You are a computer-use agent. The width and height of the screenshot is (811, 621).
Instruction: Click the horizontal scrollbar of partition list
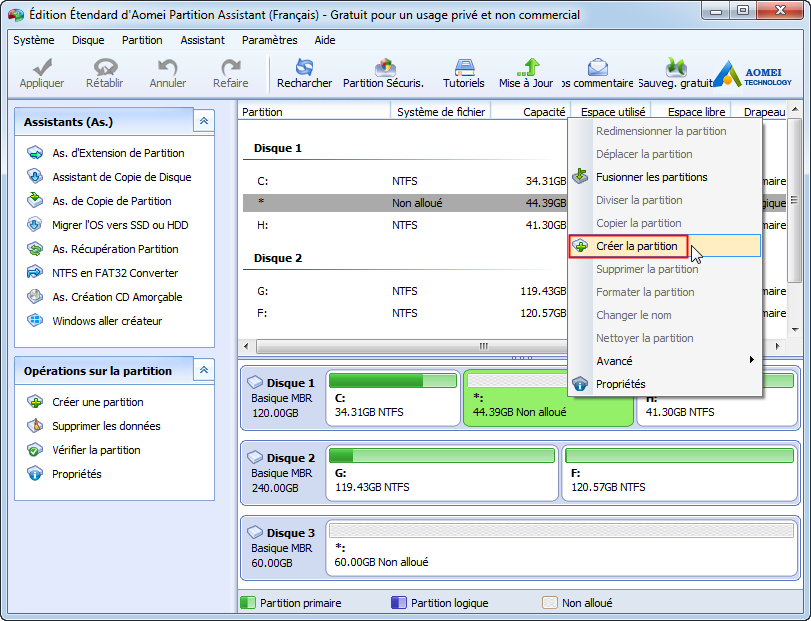[411, 346]
